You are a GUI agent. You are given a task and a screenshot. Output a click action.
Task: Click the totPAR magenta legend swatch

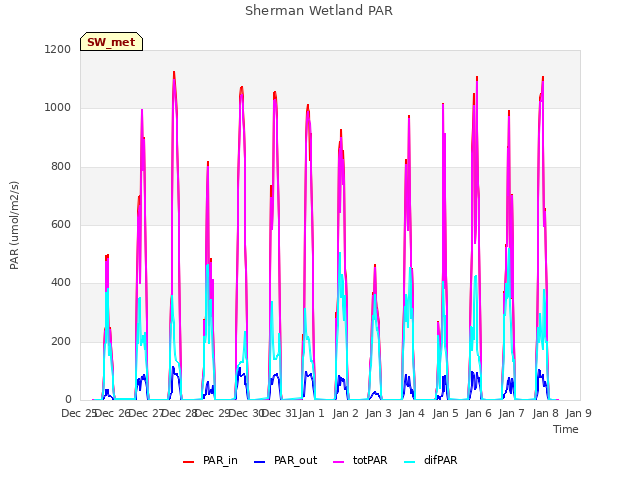pyautogui.click(x=339, y=461)
